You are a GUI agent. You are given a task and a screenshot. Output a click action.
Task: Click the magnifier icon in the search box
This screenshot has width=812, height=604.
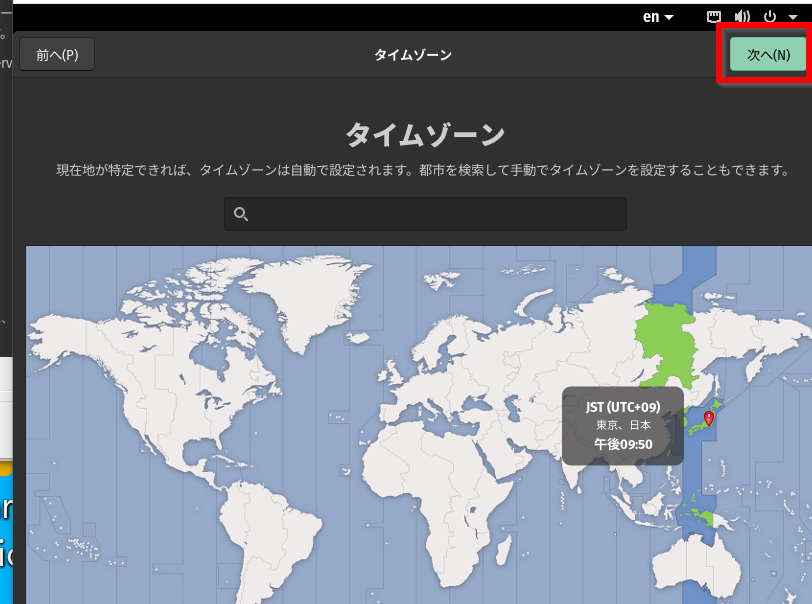tap(241, 214)
